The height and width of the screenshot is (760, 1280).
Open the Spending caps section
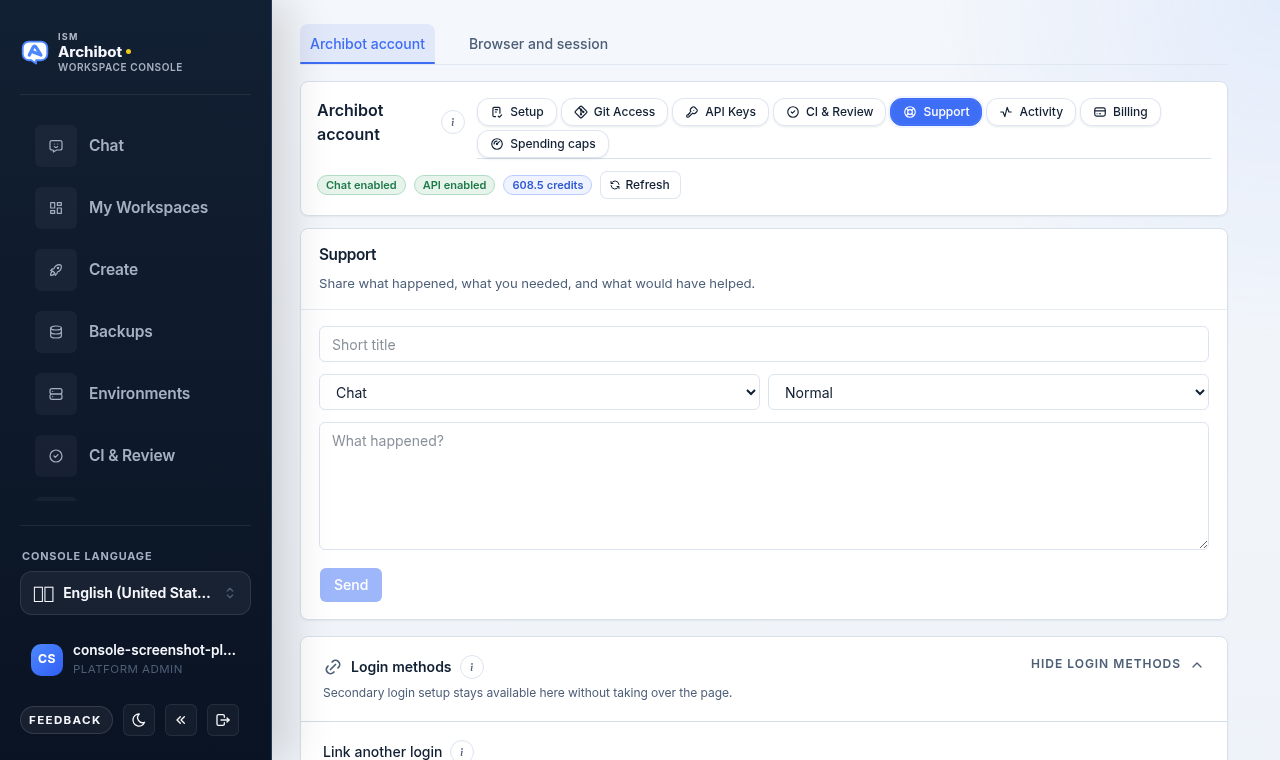[543, 144]
